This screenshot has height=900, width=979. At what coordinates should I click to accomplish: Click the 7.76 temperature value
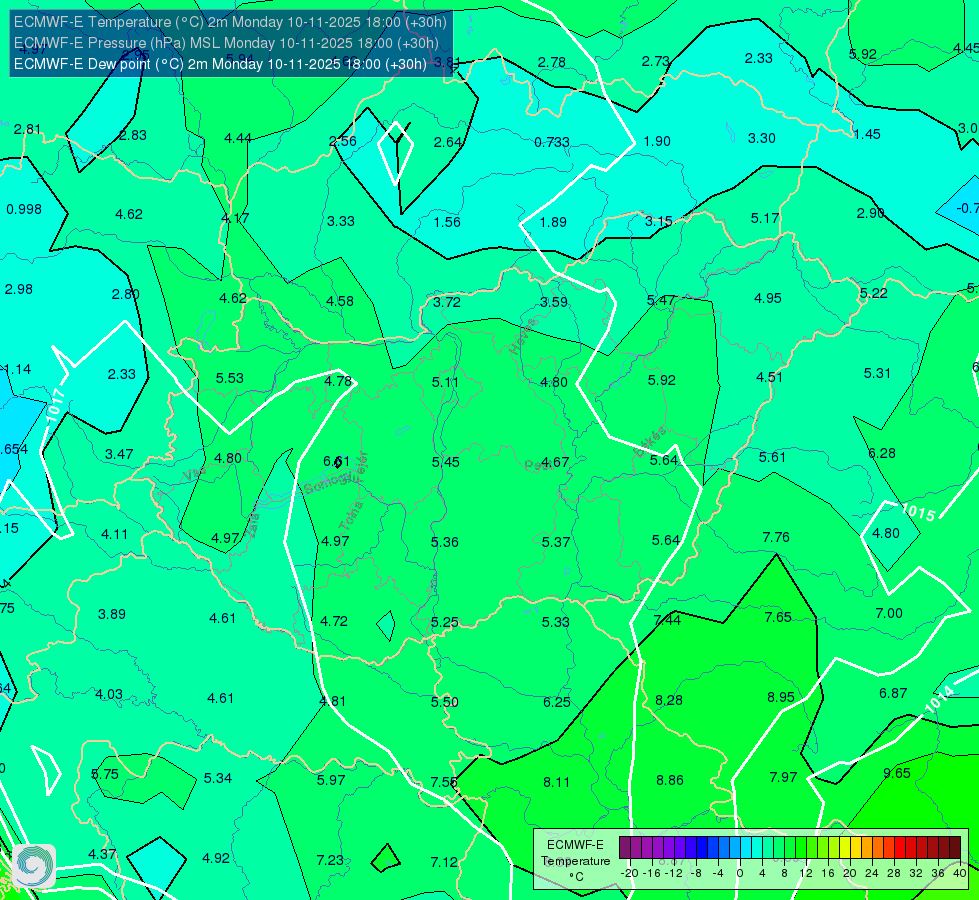click(x=776, y=537)
